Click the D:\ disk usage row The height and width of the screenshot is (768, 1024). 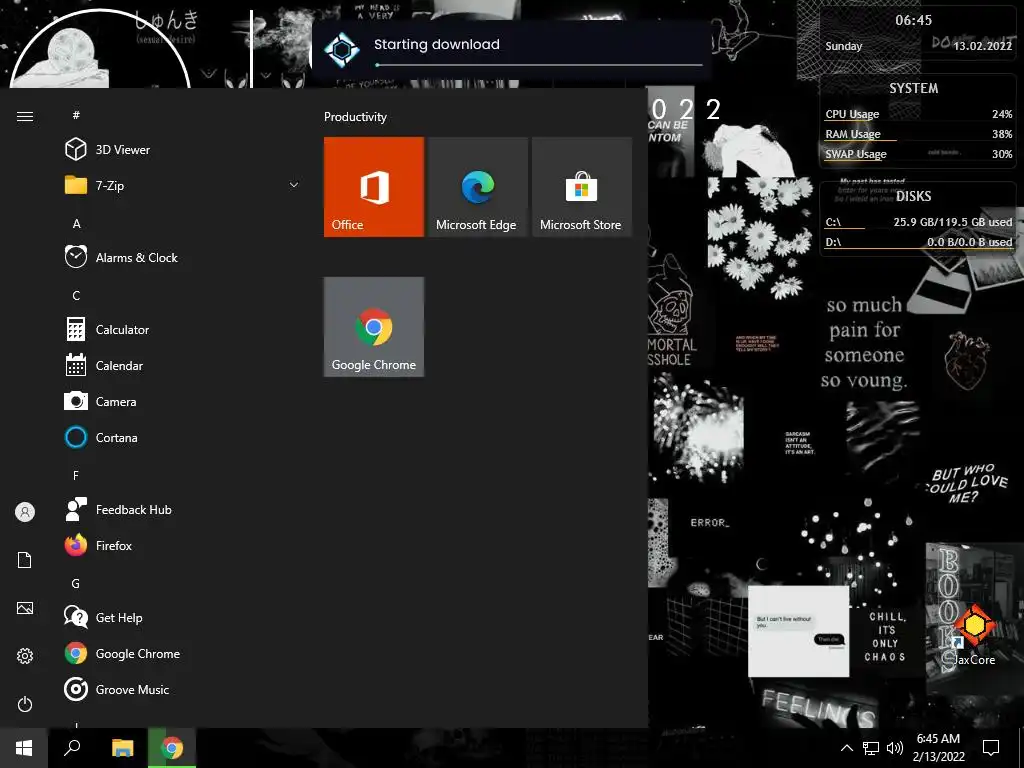[x=918, y=242]
